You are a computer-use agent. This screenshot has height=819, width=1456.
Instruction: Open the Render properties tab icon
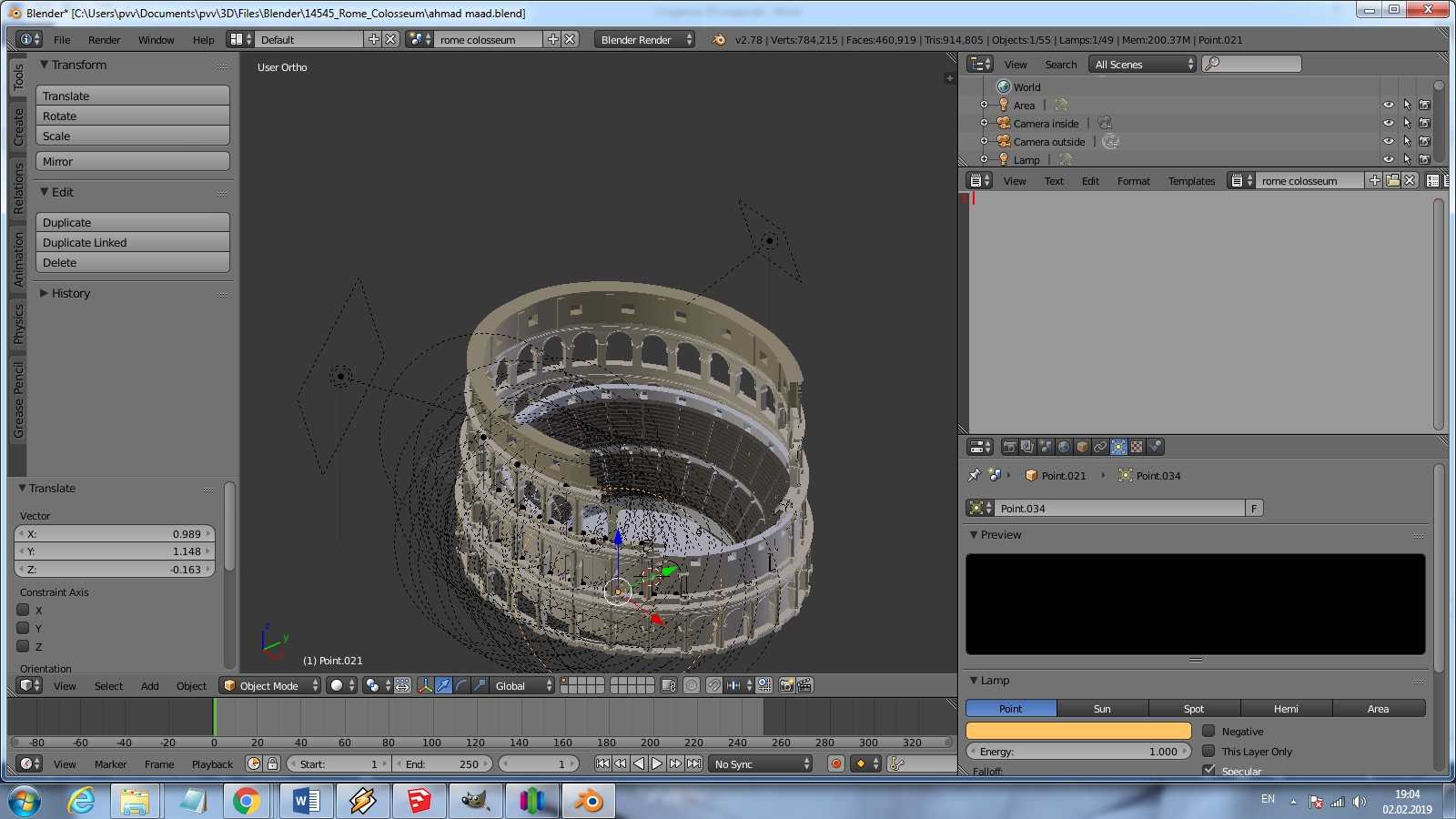pyautogui.click(x=1009, y=447)
